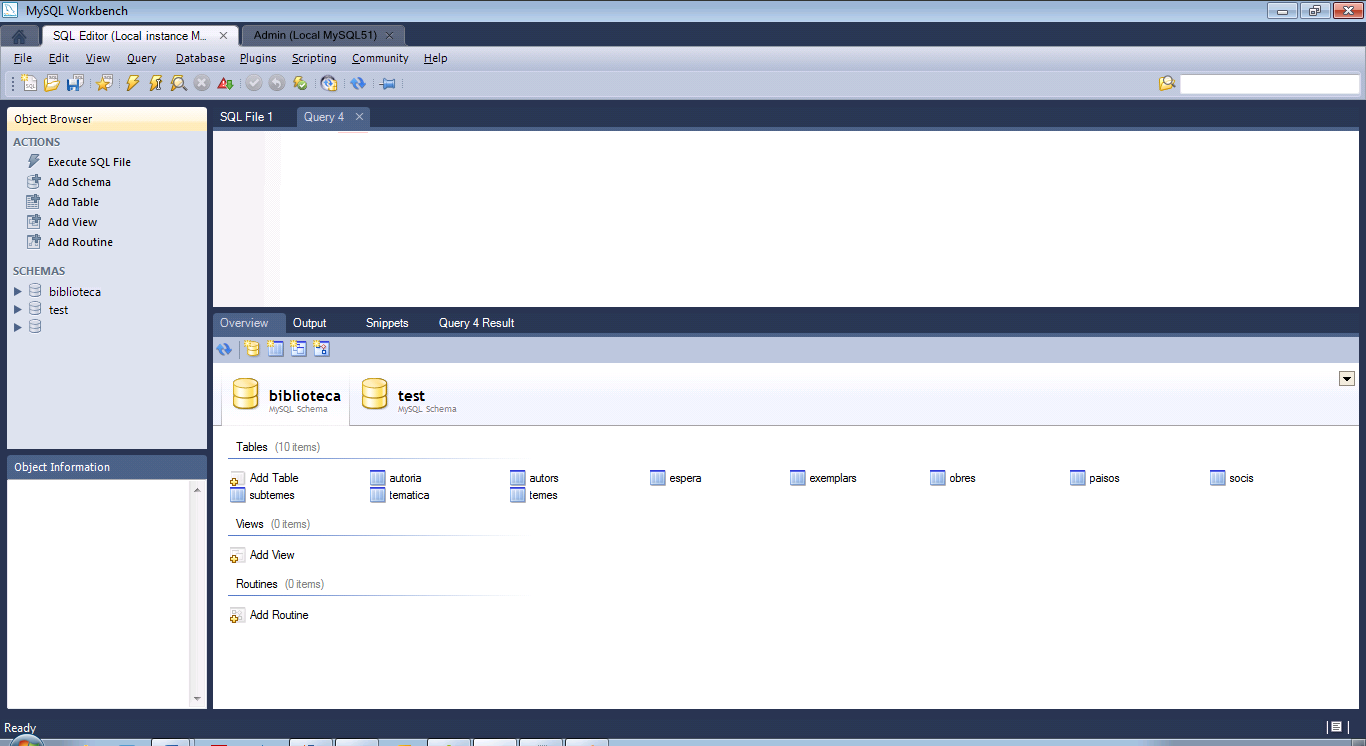This screenshot has width=1366, height=746.
Task: Expand the test schema tree node
Action: click(17, 310)
